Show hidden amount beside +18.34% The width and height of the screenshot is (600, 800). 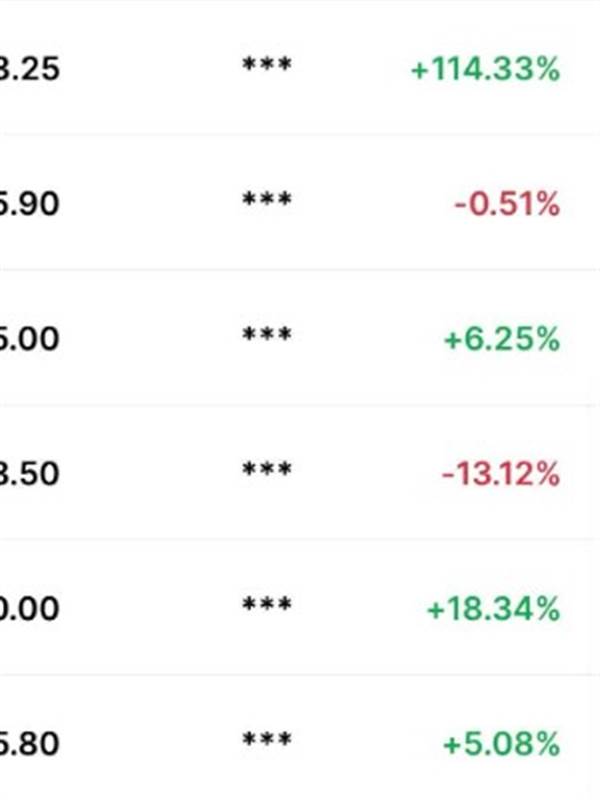(x=267, y=604)
